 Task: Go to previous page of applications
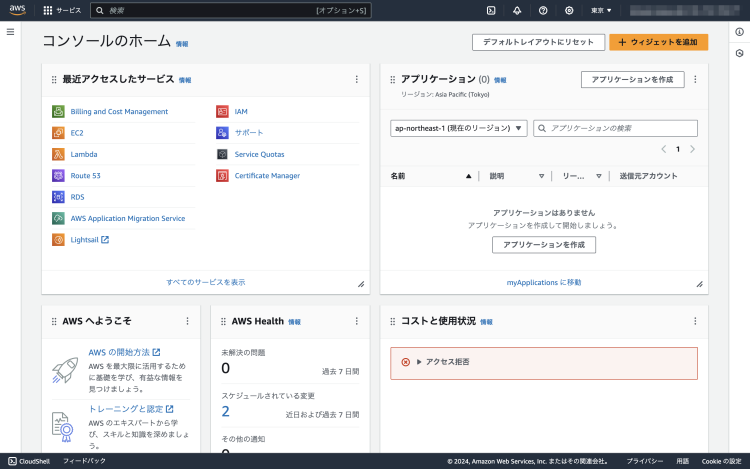(x=664, y=149)
